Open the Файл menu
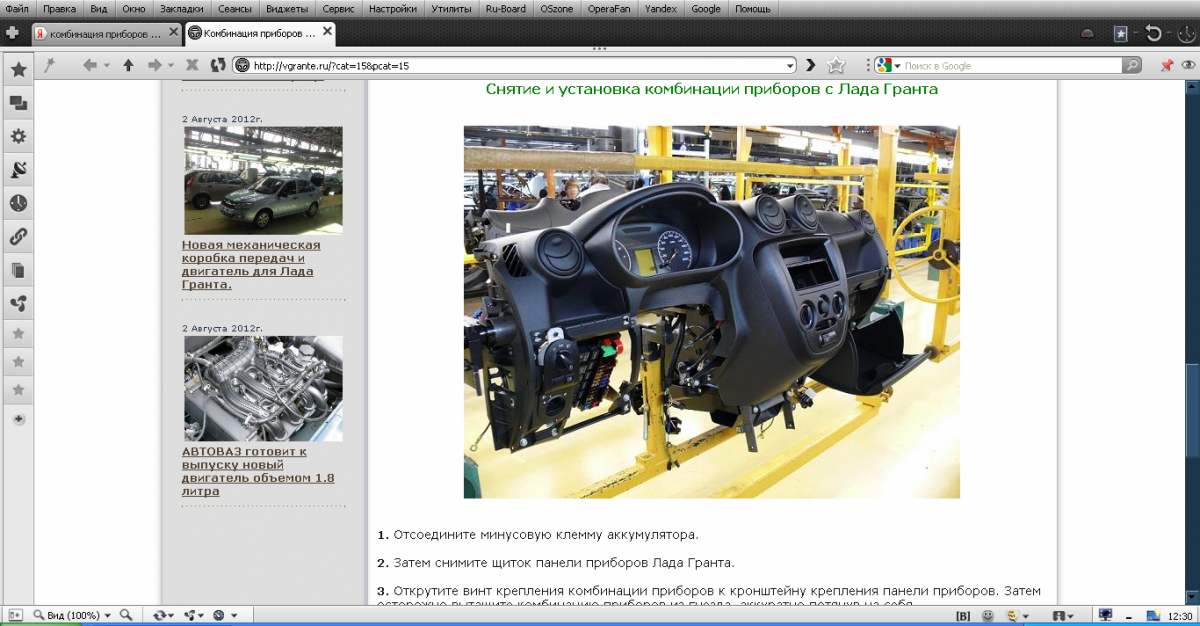Image resolution: width=1200 pixels, height=626 pixels. click(17, 9)
